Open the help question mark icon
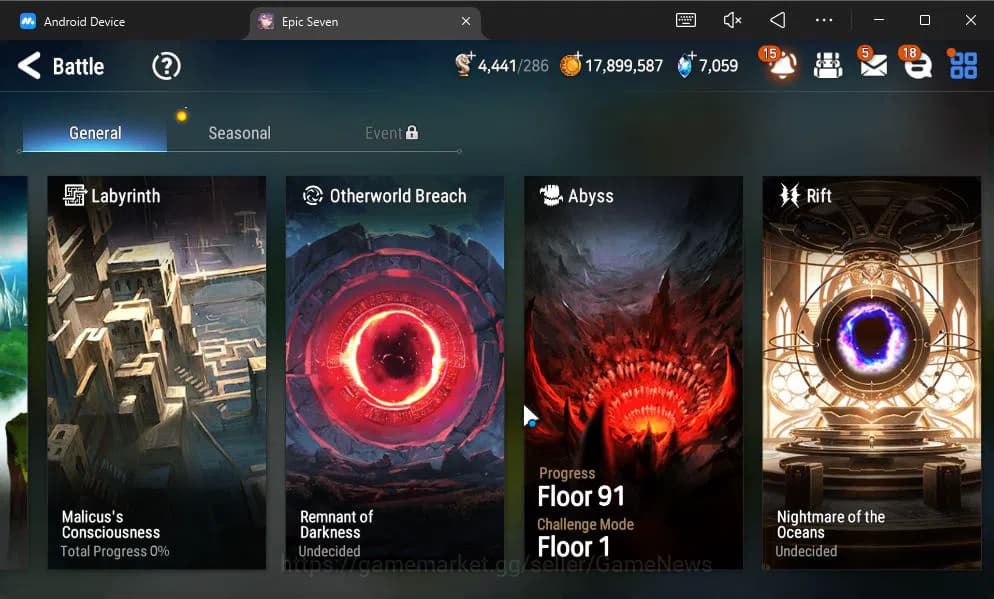The height and width of the screenshot is (599, 994). [166, 67]
